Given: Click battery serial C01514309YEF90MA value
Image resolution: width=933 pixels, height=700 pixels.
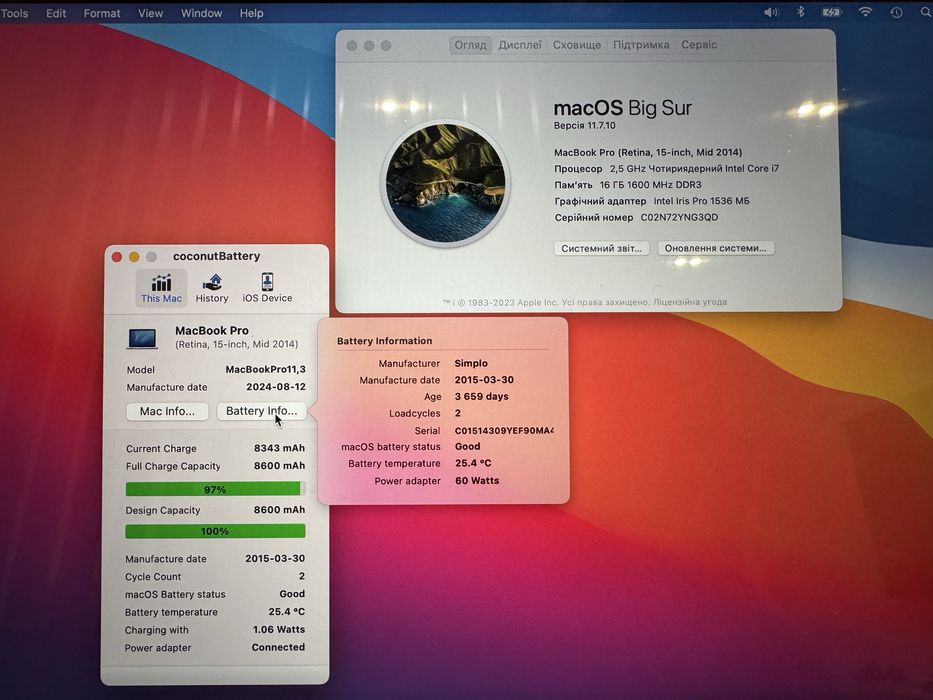Looking at the screenshot, I should [x=504, y=430].
